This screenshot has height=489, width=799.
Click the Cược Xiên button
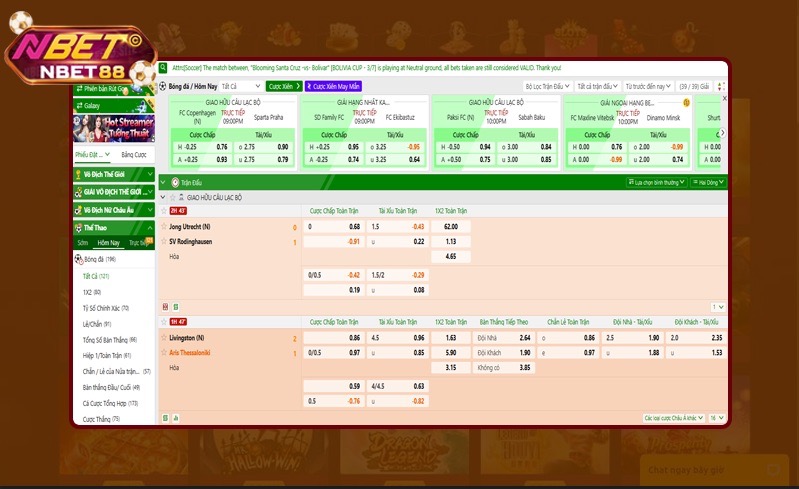(x=284, y=87)
